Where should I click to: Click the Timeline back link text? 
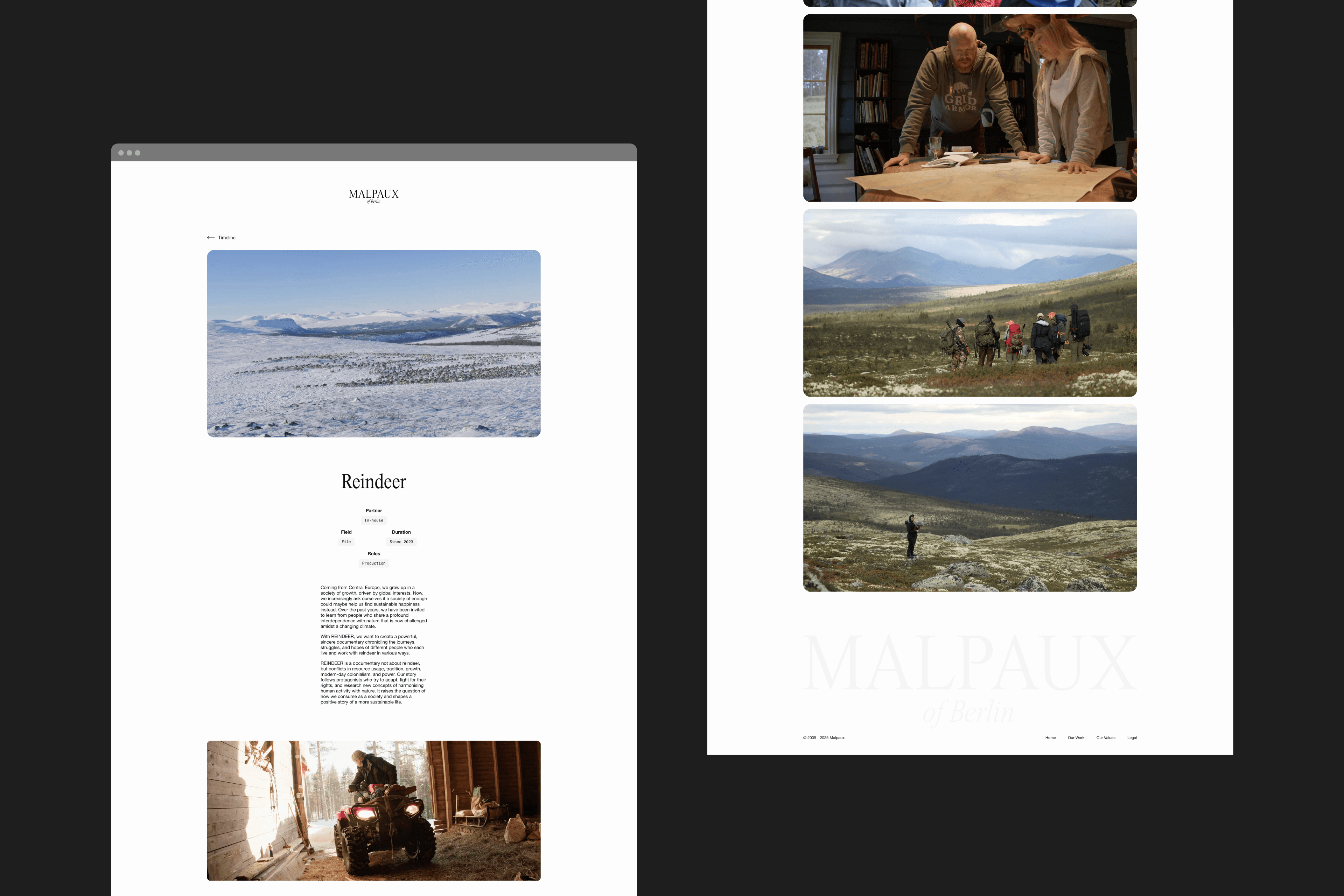click(x=227, y=238)
